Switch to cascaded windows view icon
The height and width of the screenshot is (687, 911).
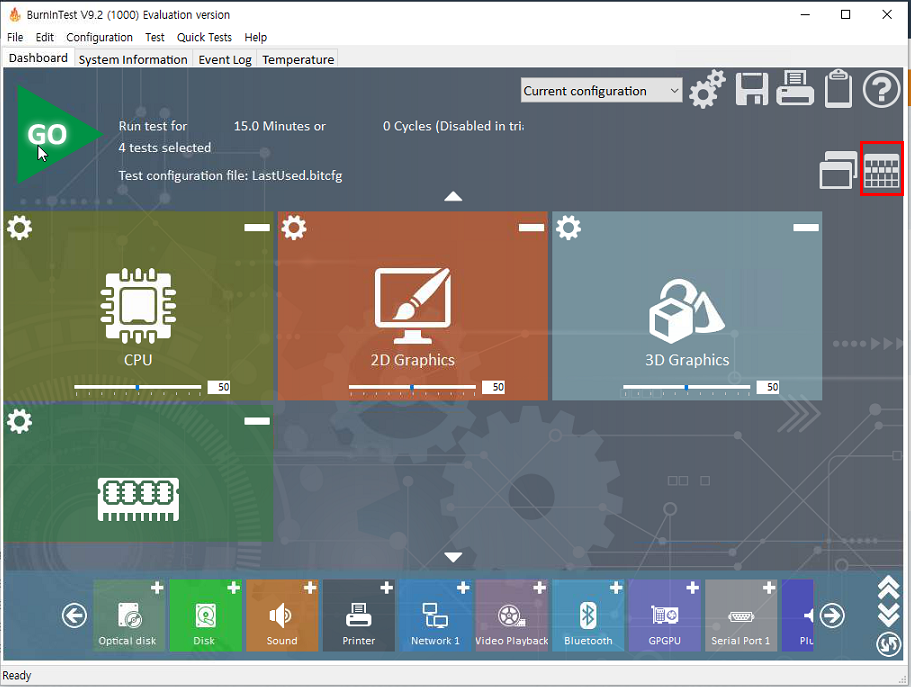(x=838, y=170)
